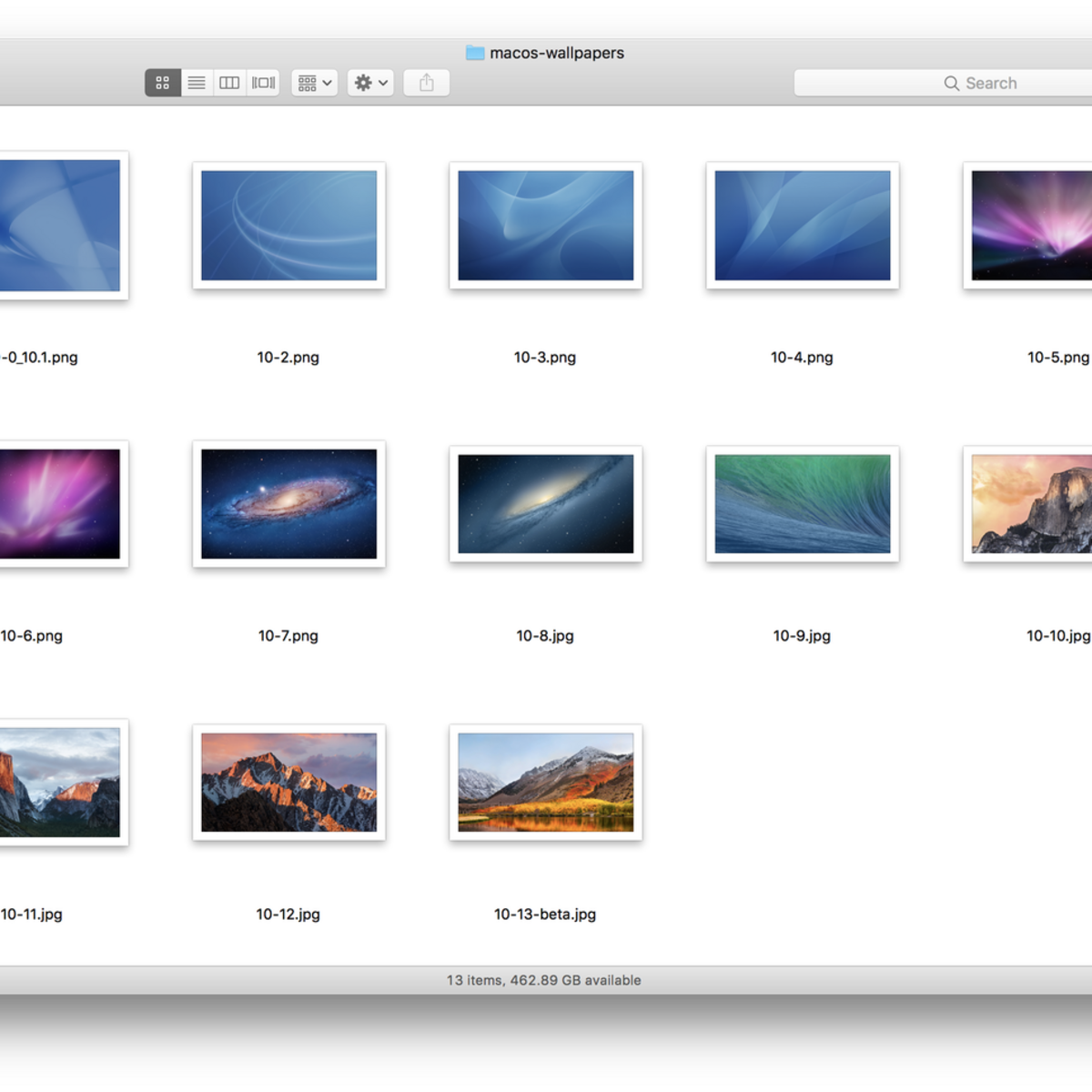This screenshot has height=1092, width=1092.
Task: Click the macos-wallpapers title text
Action: point(556,53)
